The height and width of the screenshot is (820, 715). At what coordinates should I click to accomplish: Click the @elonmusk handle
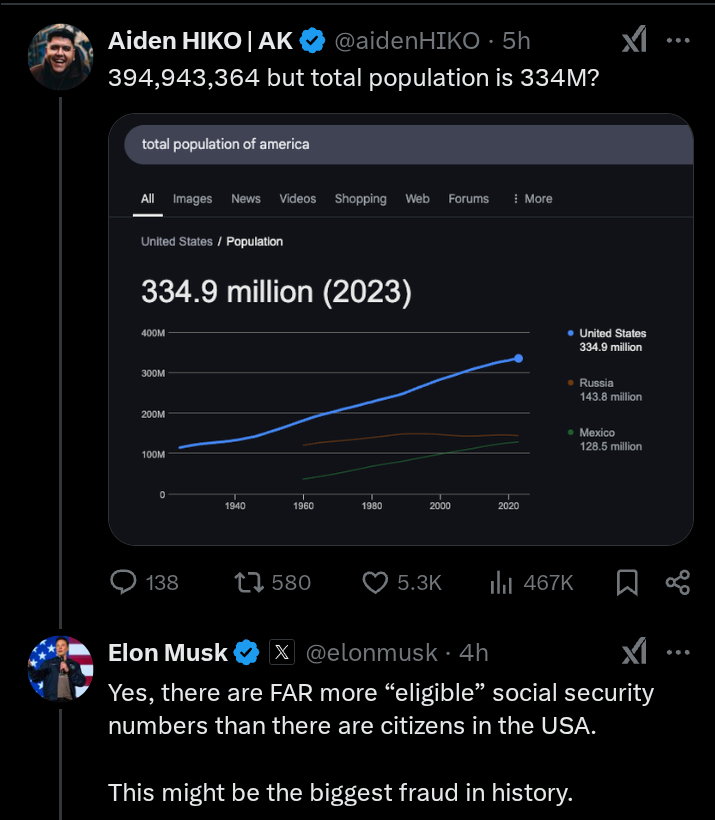click(x=371, y=653)
